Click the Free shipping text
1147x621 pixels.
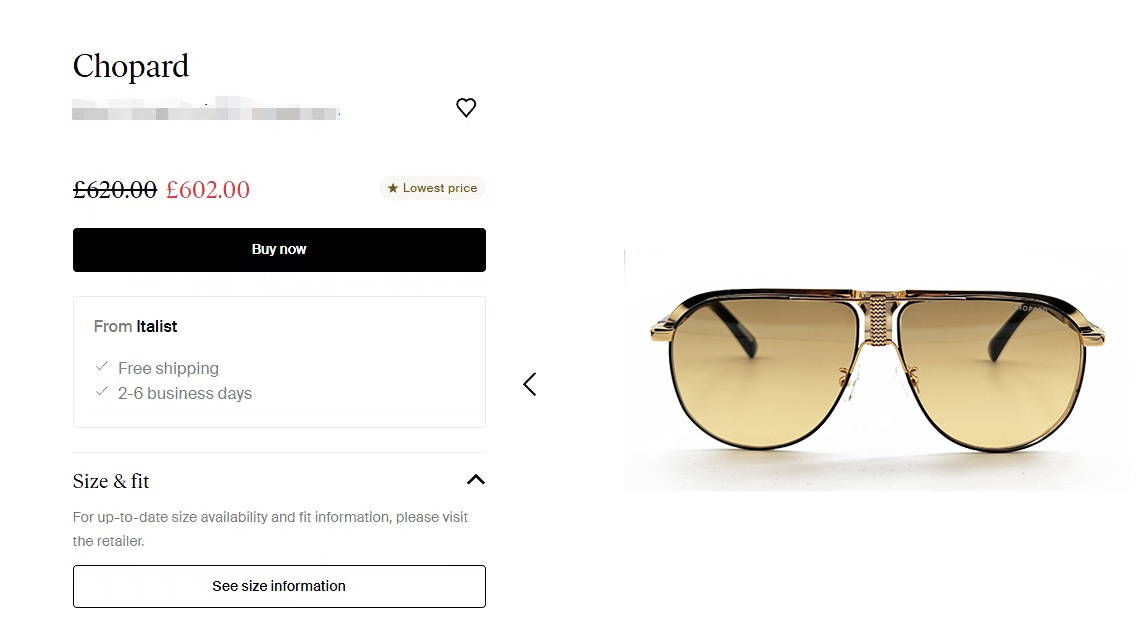[x=168, y=368]
